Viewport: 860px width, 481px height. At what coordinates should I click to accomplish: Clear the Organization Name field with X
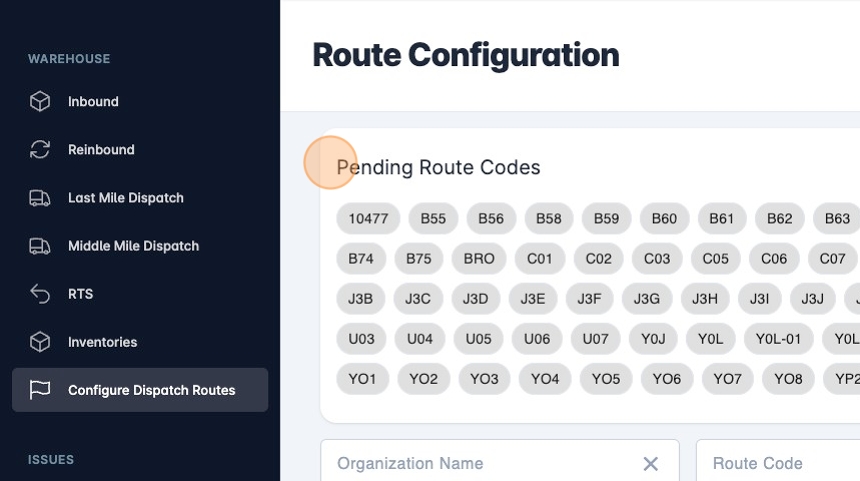click(651, 464)
